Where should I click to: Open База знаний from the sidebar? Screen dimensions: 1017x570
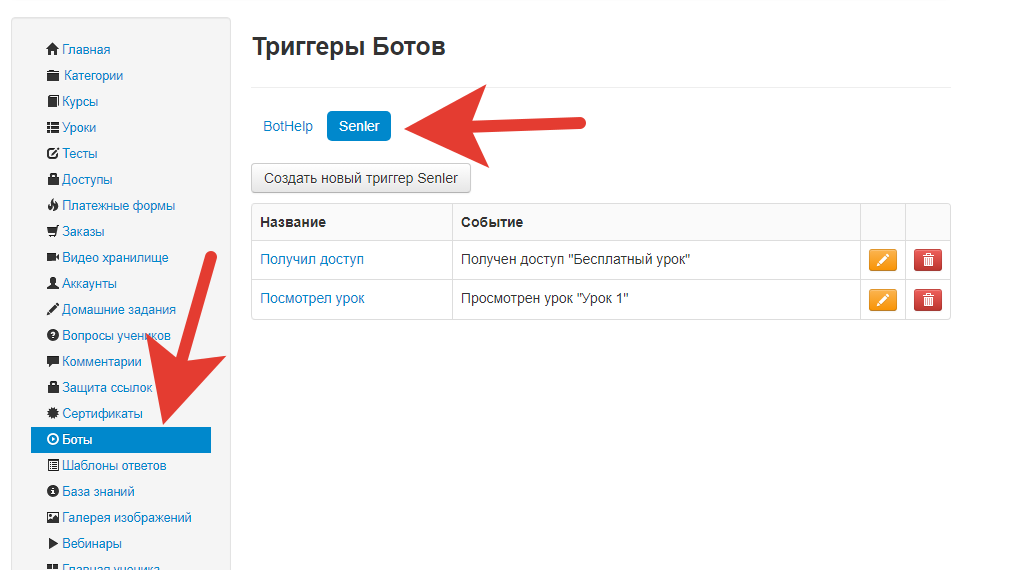click(x=98, y=492)
